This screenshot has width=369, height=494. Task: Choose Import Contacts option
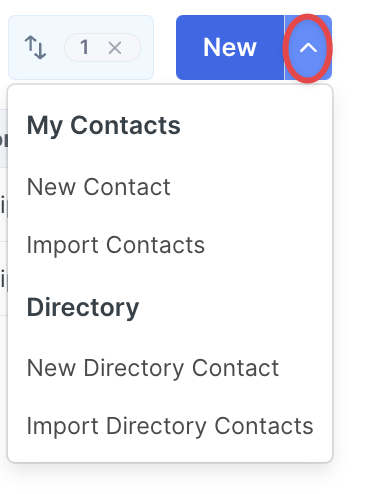[x=116, y=245]
